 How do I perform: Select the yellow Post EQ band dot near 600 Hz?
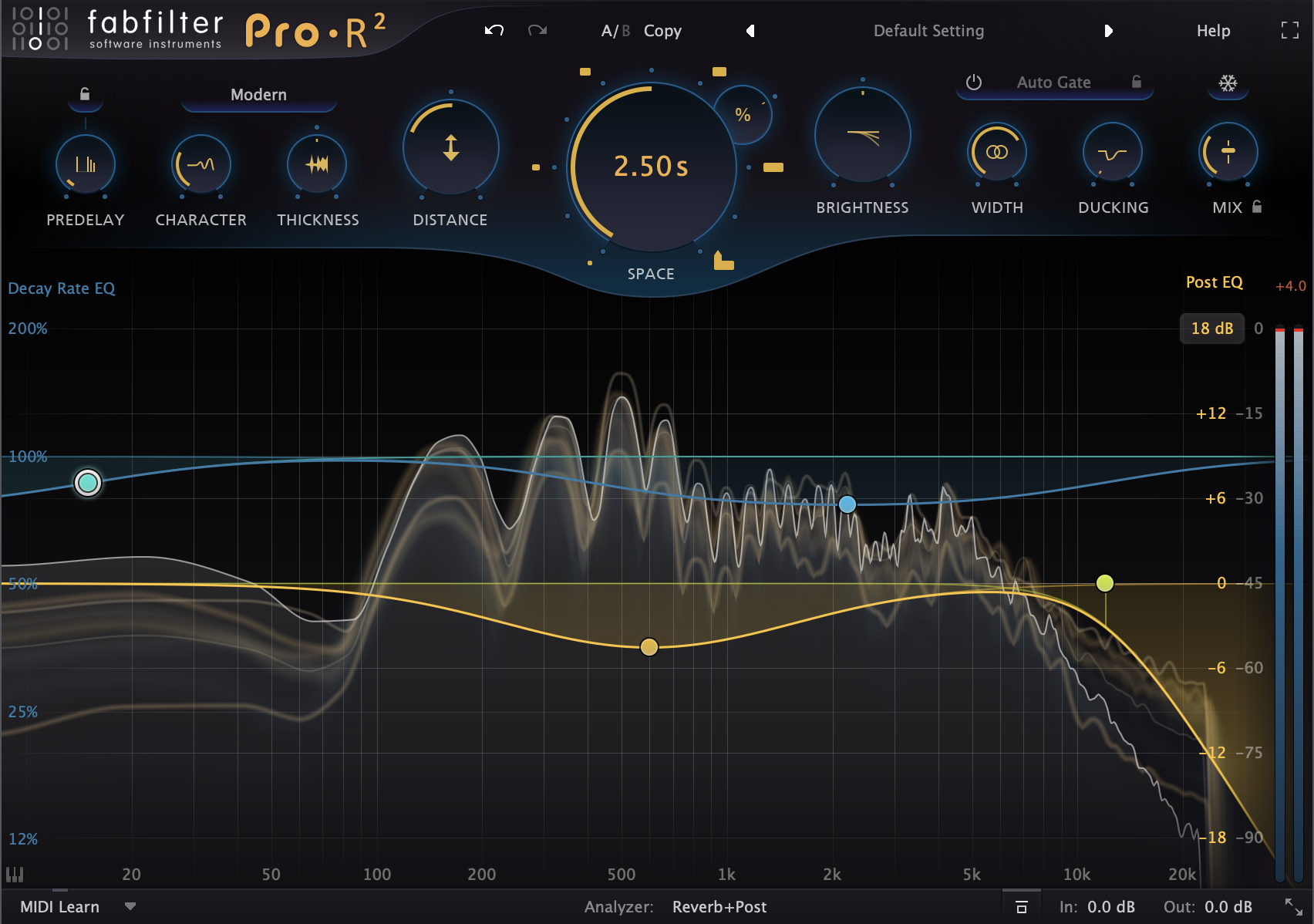[649, 647]
